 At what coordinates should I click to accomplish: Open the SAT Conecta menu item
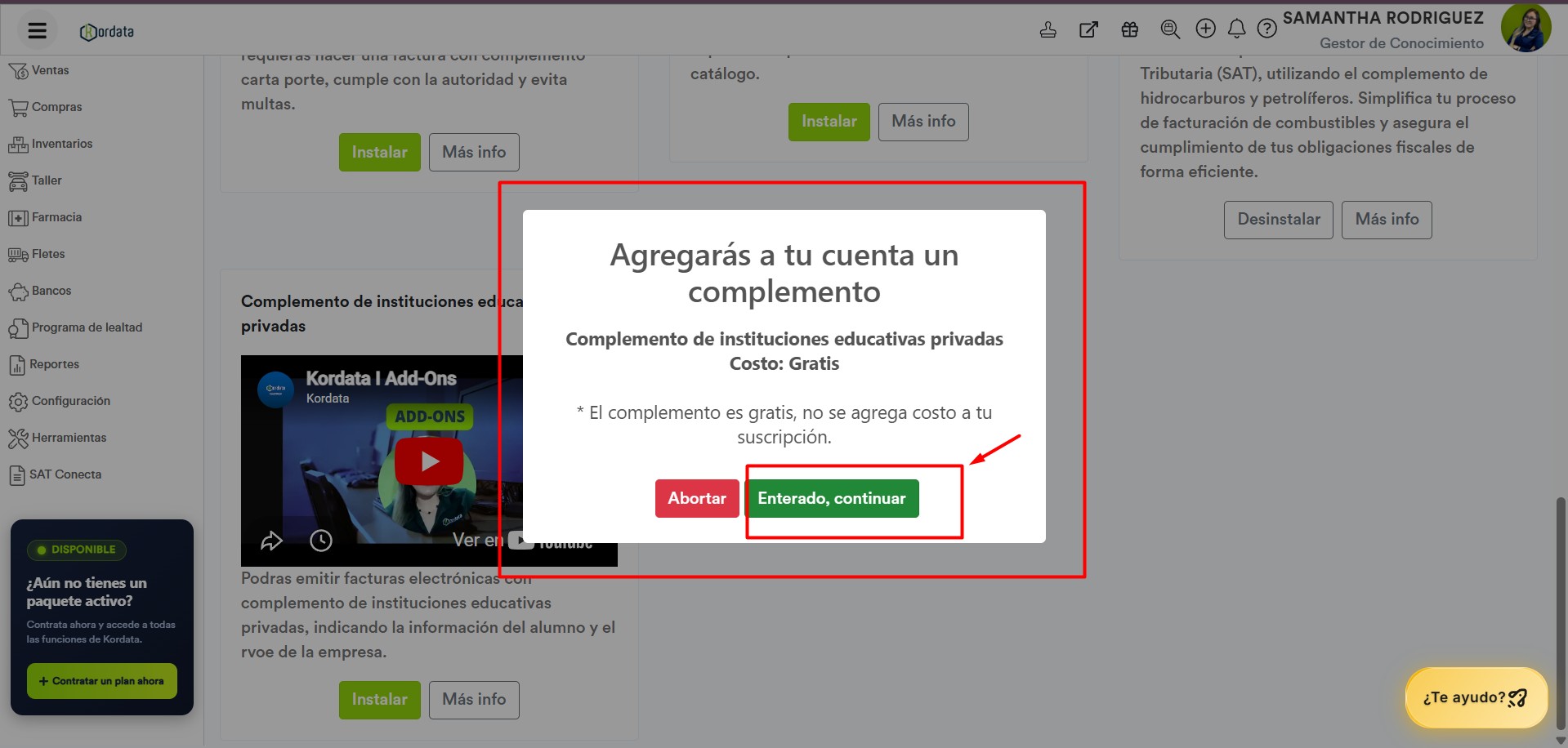coord(65,474)
